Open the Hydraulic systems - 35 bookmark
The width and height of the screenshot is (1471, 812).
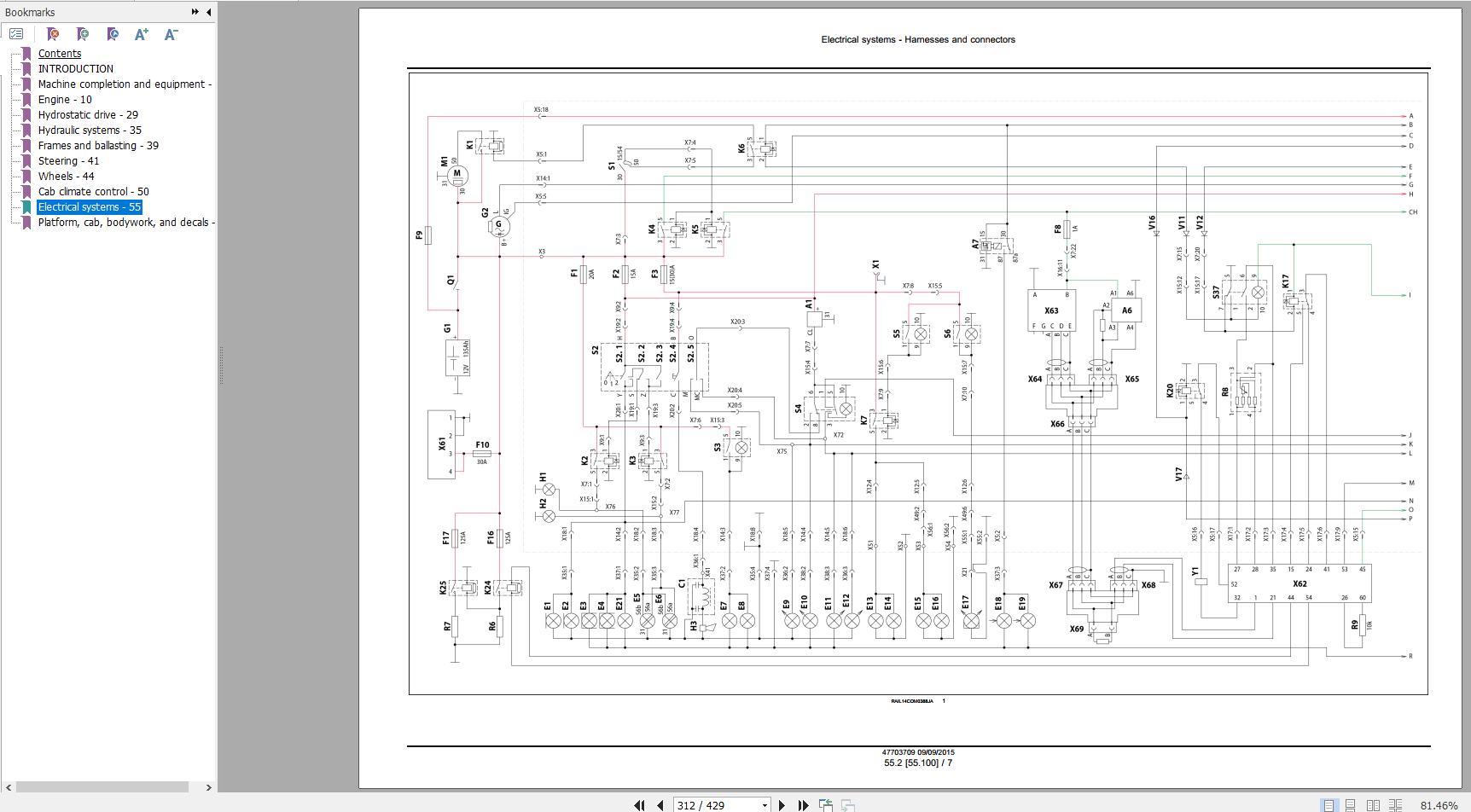point(90,130)
